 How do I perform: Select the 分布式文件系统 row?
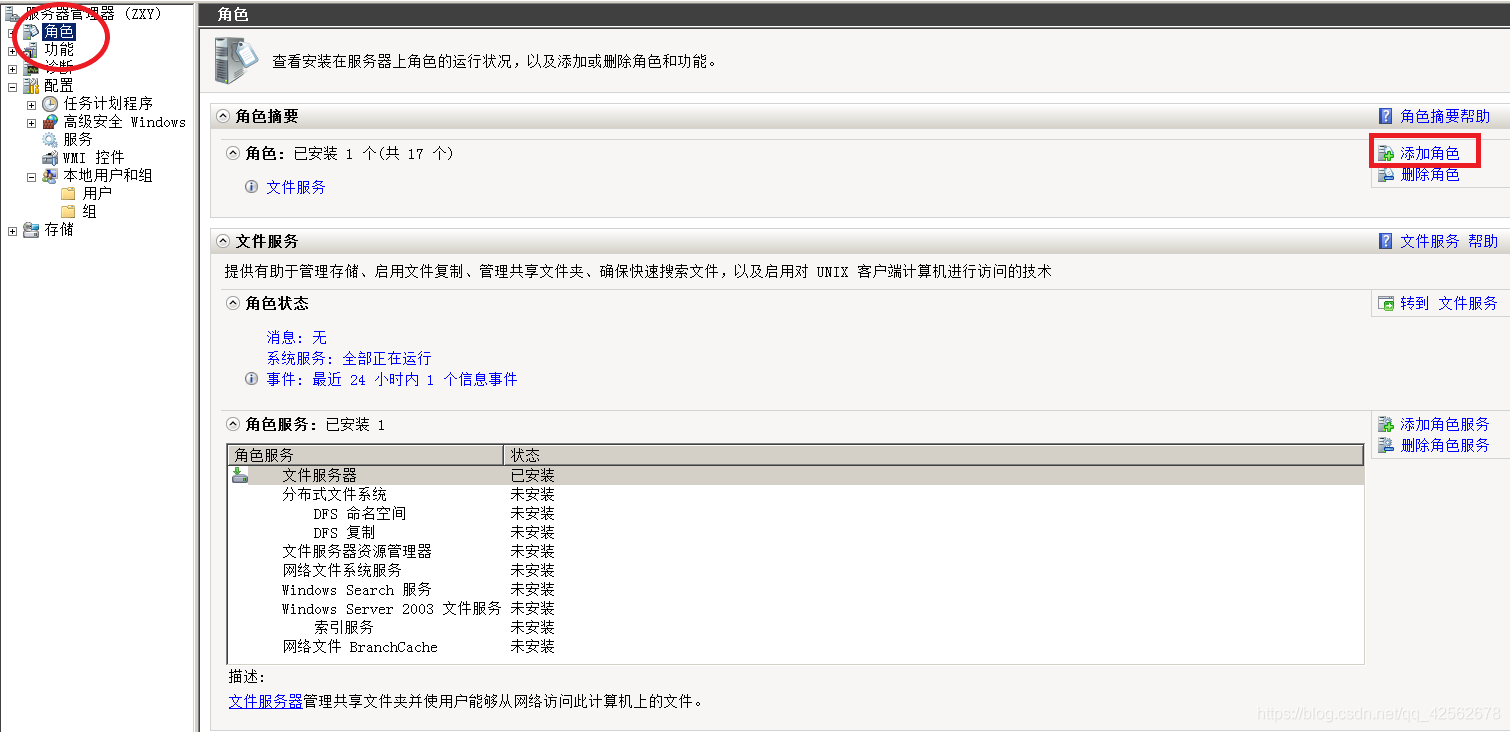[796, 494]
